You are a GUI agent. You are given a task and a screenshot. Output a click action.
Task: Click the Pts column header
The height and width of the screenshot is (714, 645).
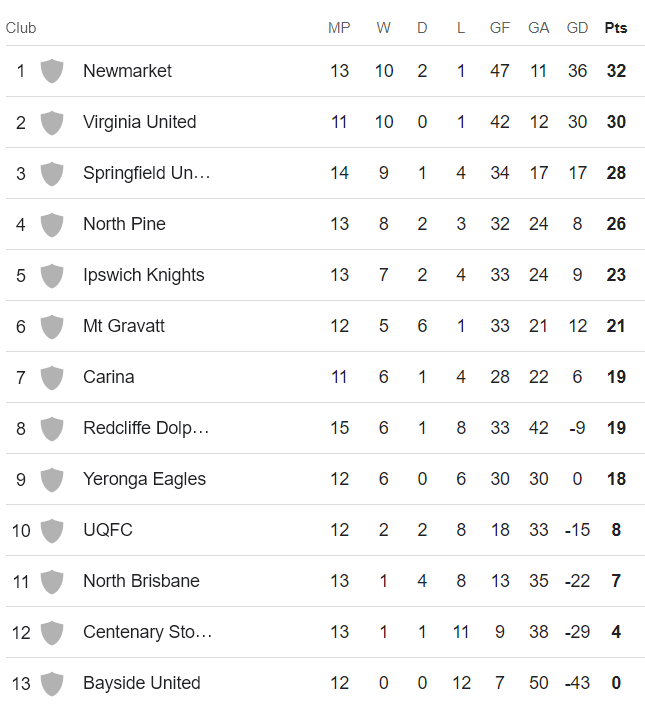616,28
